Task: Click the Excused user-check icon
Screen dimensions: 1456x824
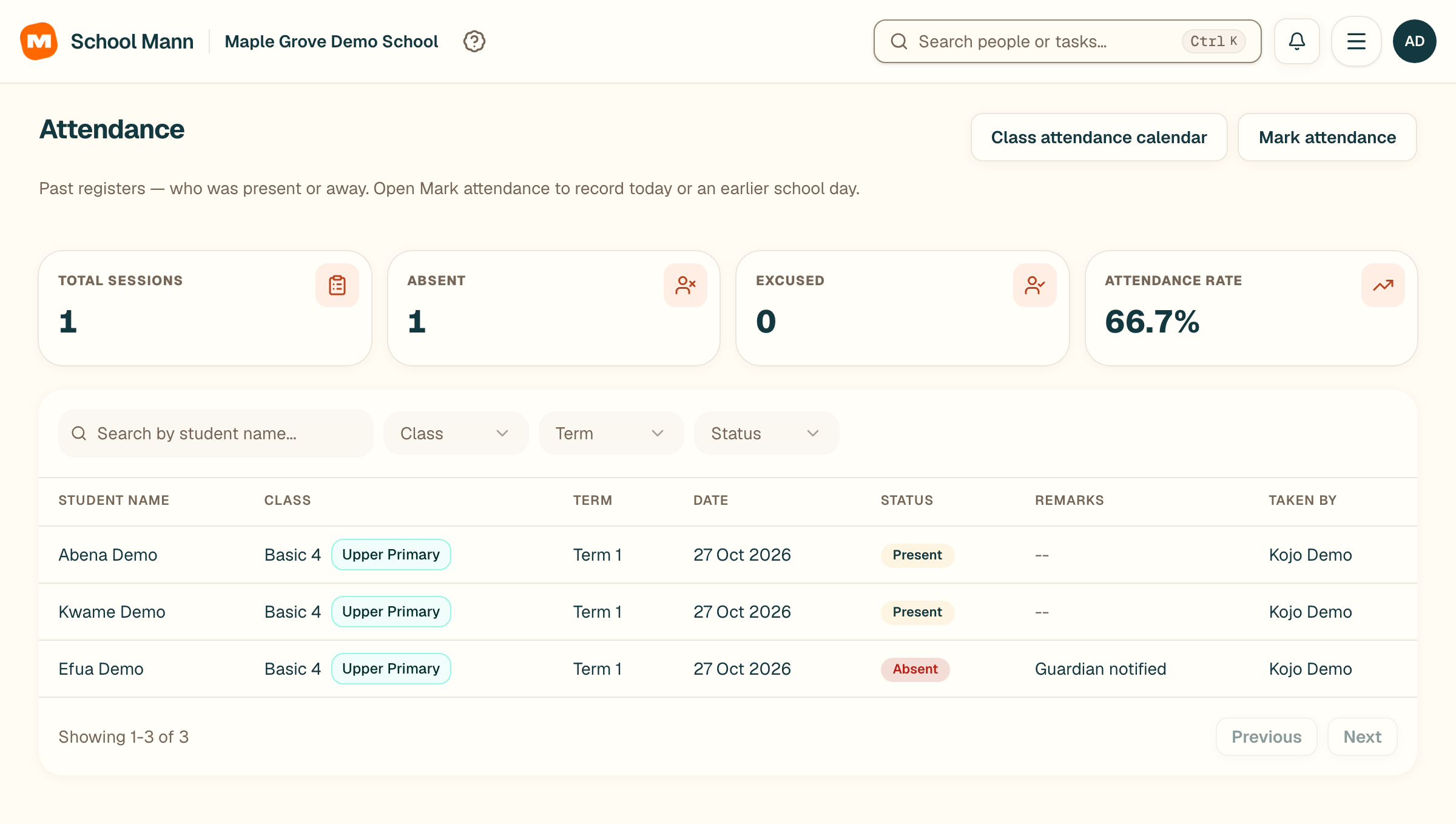Action: tap(1035, 285)
